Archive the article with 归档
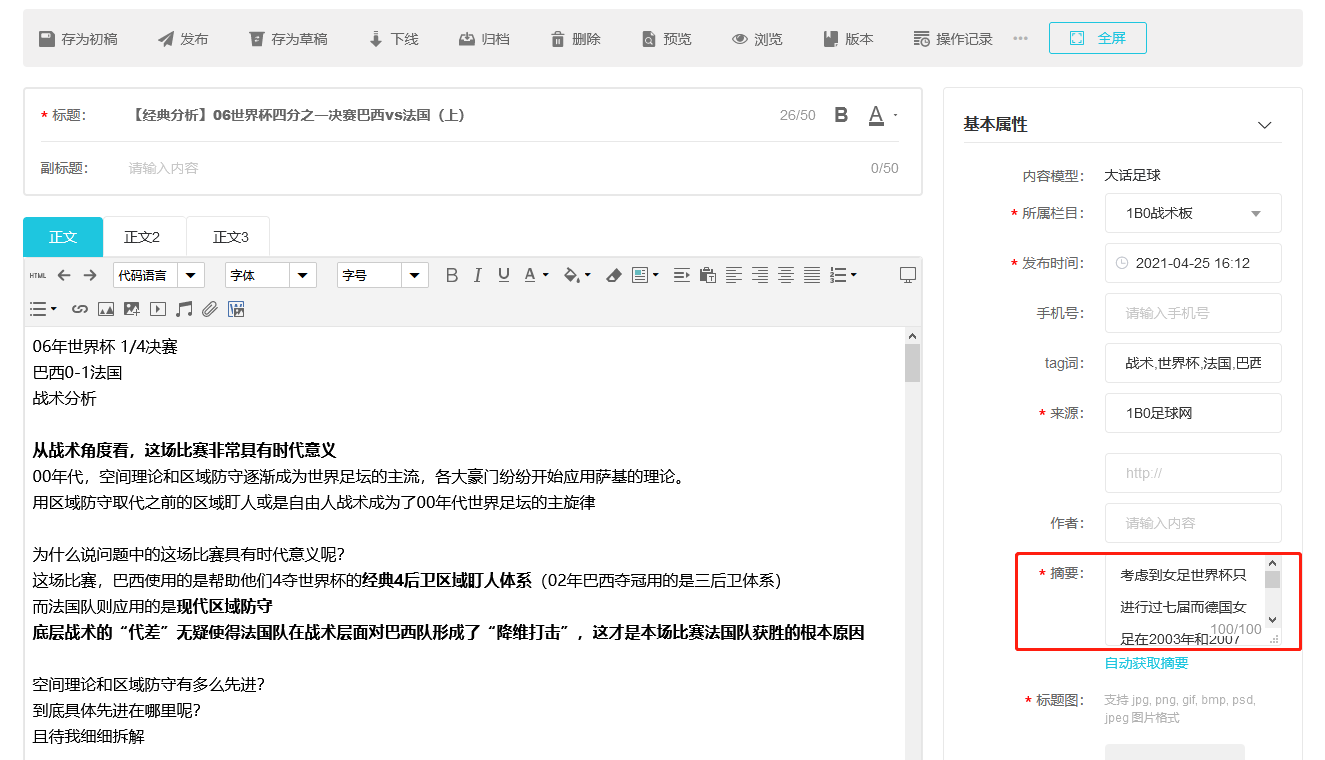The height and width of the screenshot is (760, 1325). pyautogui.click(x=484, y=39)
